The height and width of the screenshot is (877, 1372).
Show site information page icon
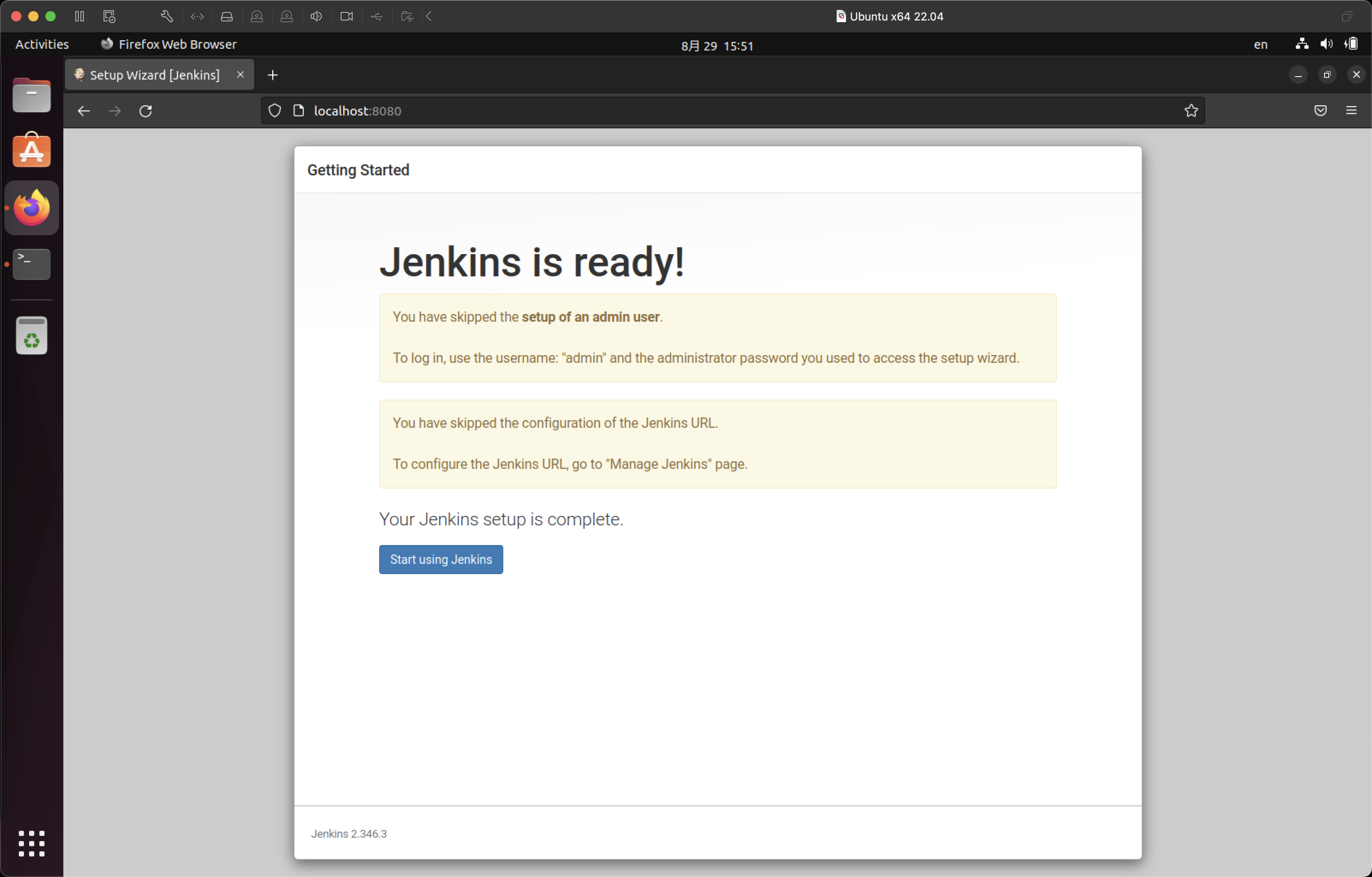(x=299, y=110)
